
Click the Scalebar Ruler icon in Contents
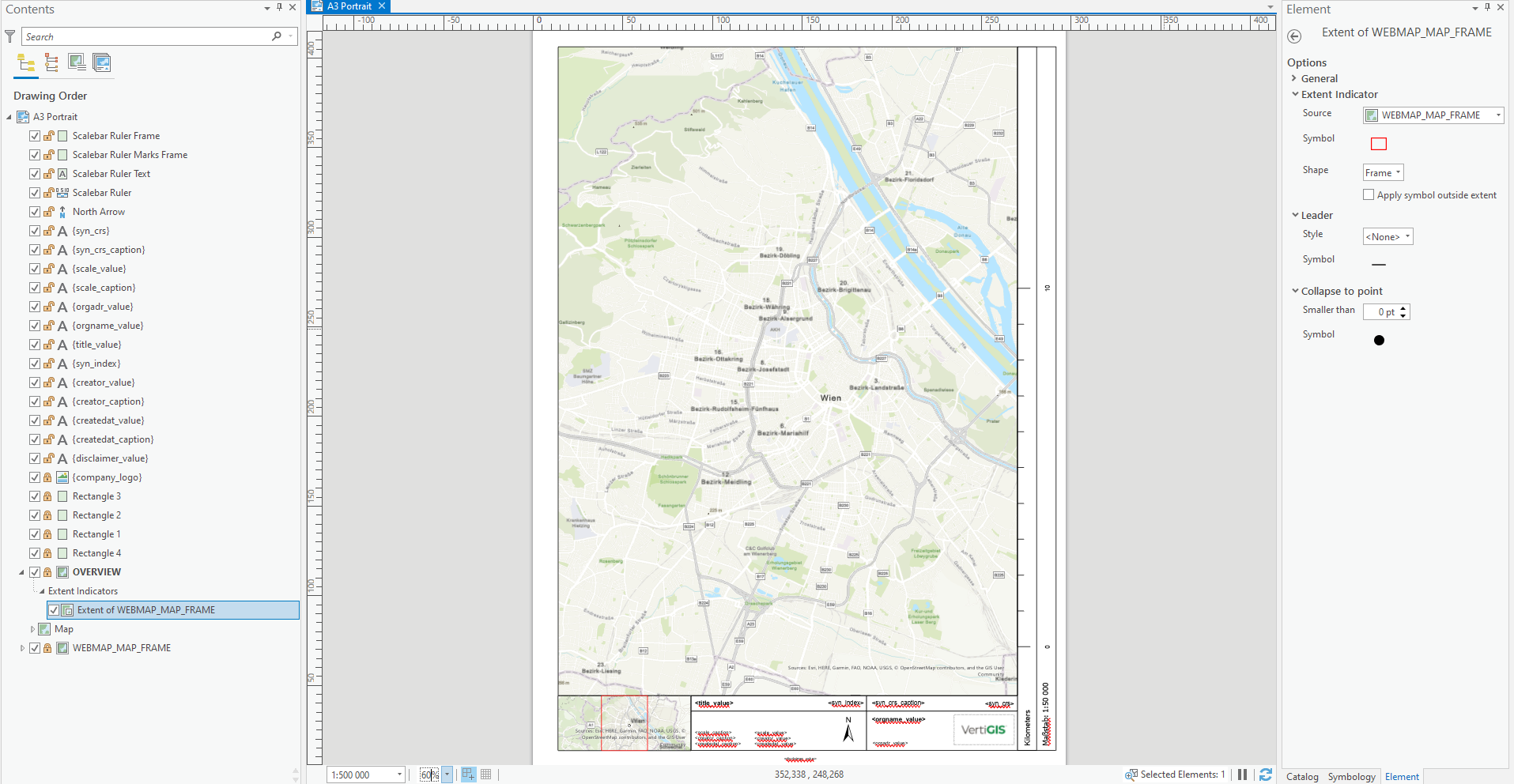click(62, 192)
